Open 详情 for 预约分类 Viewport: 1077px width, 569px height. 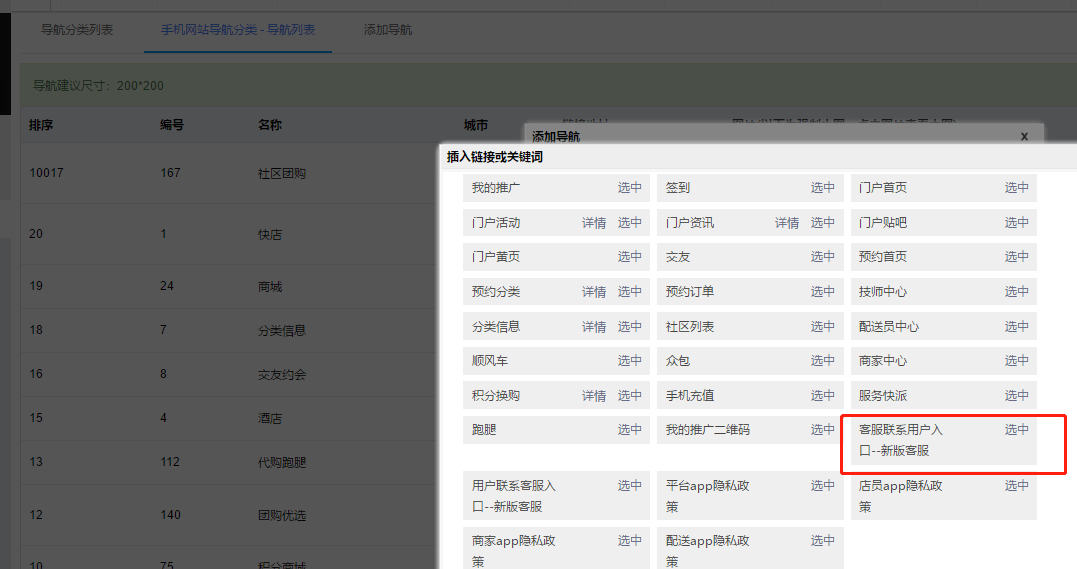coord(593,291)
